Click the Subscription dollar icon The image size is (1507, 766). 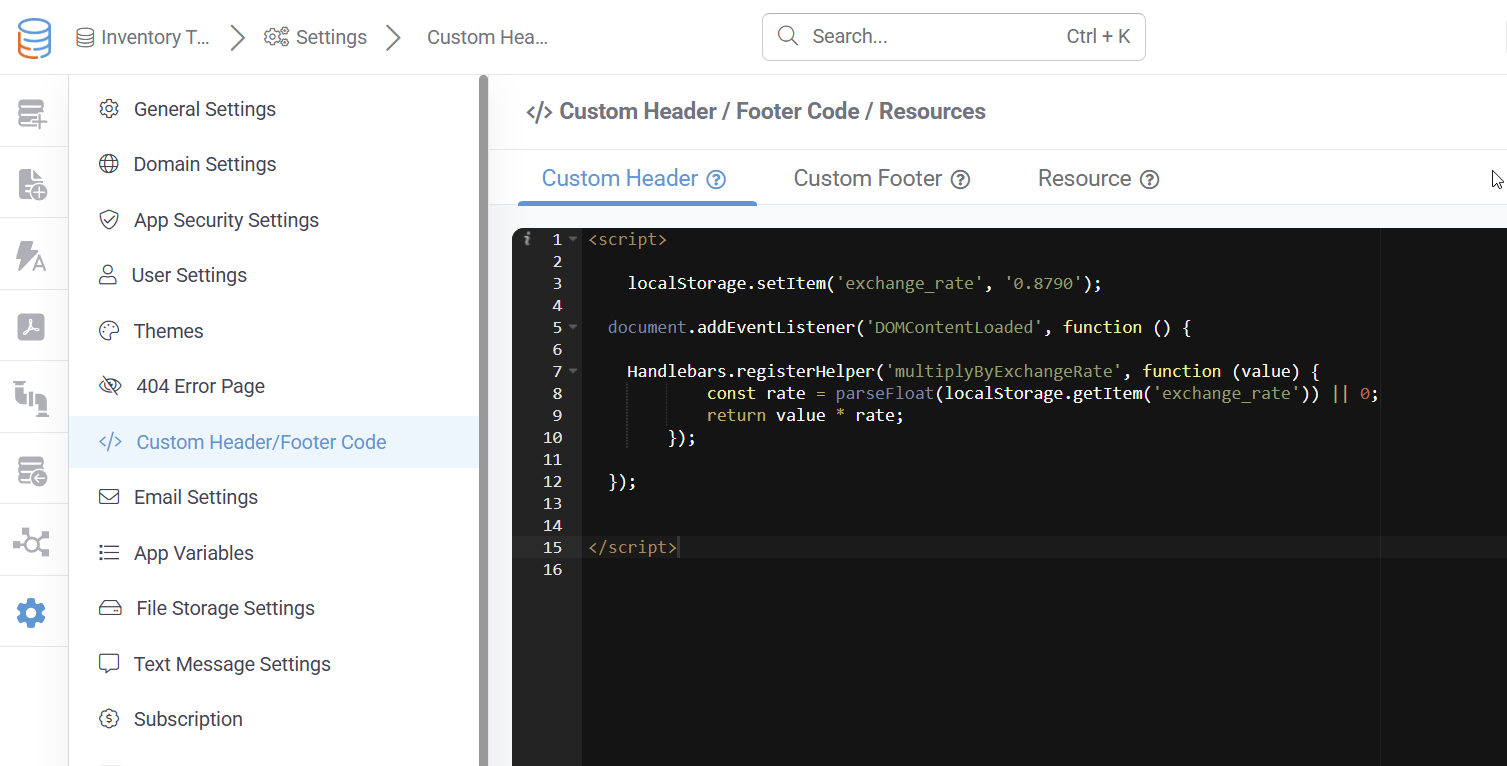(109, 719)
